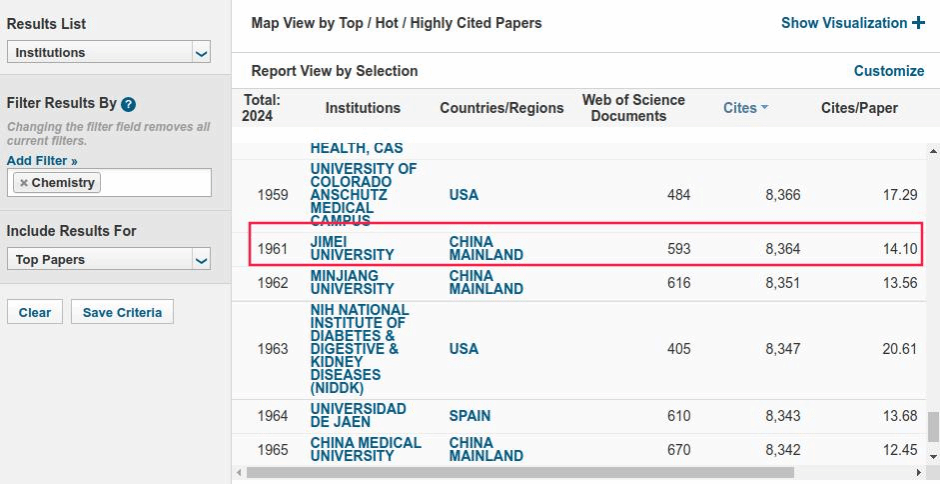
Task: Click the Add Filter link
Action: [42, 160]
